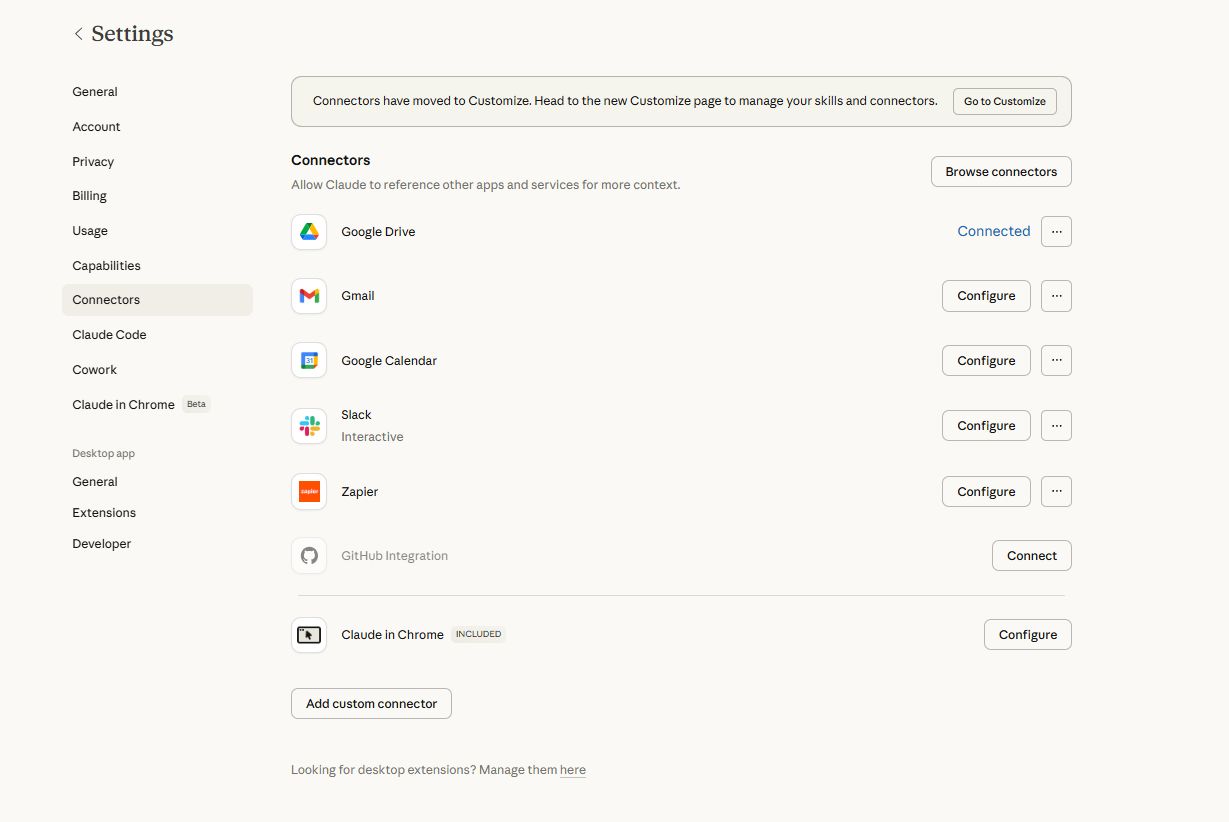
Task: Click the back arrow beside Settings
Action: [78, 33]
